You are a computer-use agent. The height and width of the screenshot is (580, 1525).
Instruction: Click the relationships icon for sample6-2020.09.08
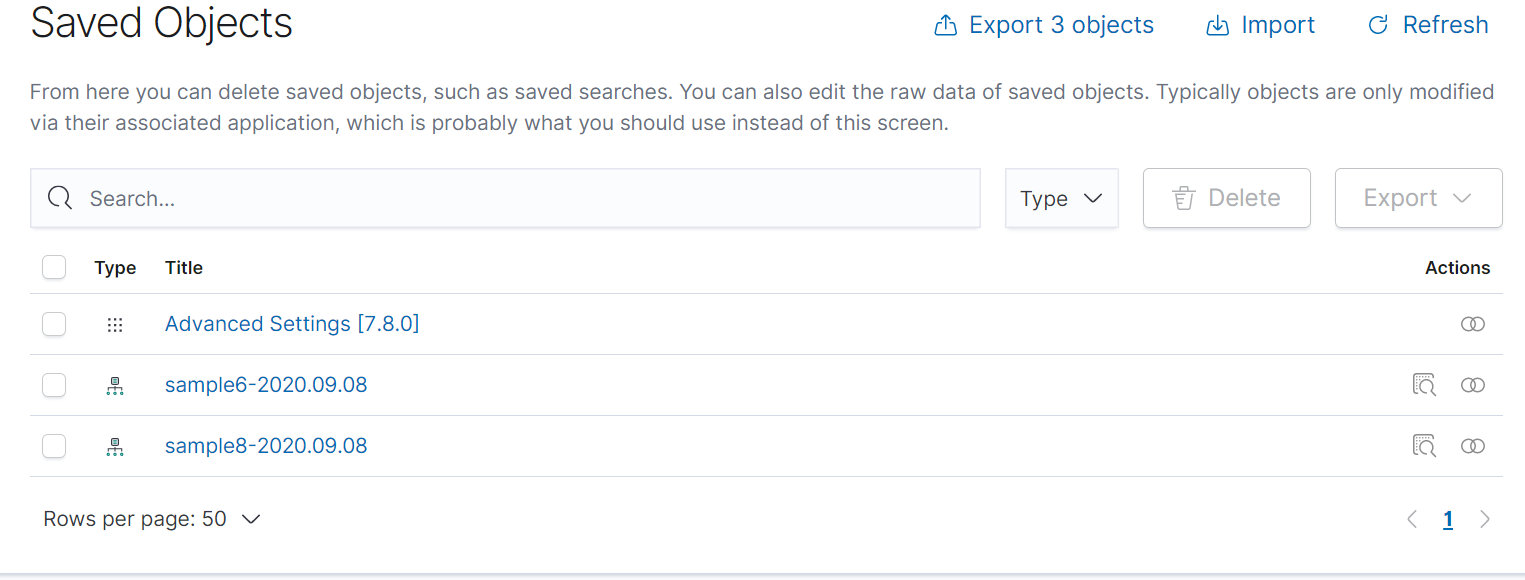coord(1473,385)
